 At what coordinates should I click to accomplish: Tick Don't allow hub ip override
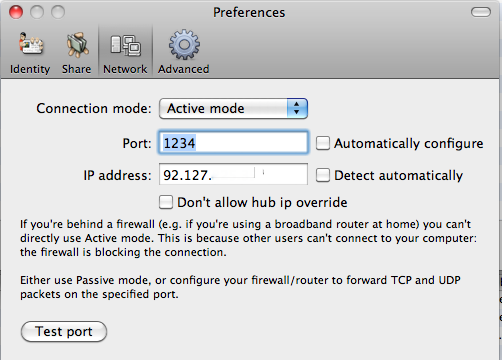pos(166,202)
